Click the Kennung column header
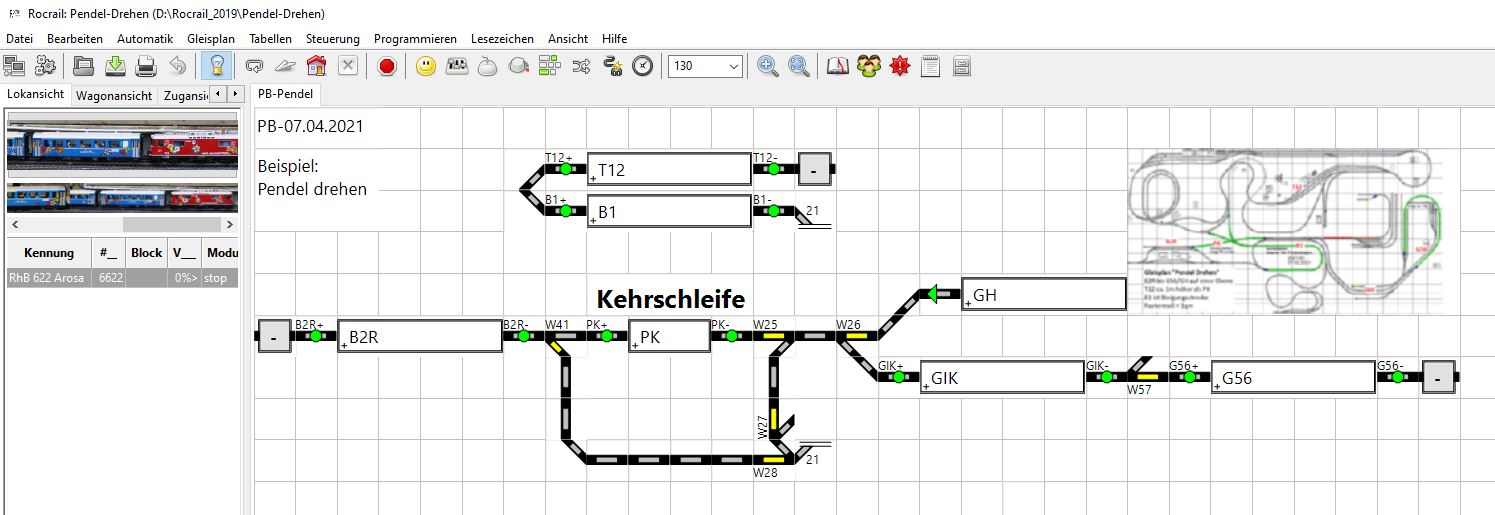 click(x=49, y=253)
